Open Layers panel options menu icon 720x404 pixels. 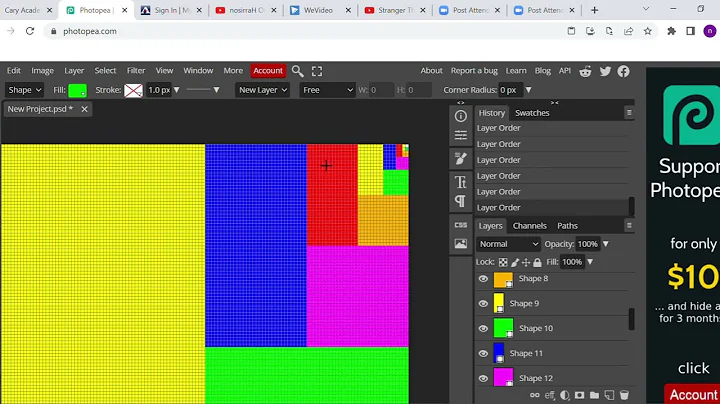pos(629,225)
